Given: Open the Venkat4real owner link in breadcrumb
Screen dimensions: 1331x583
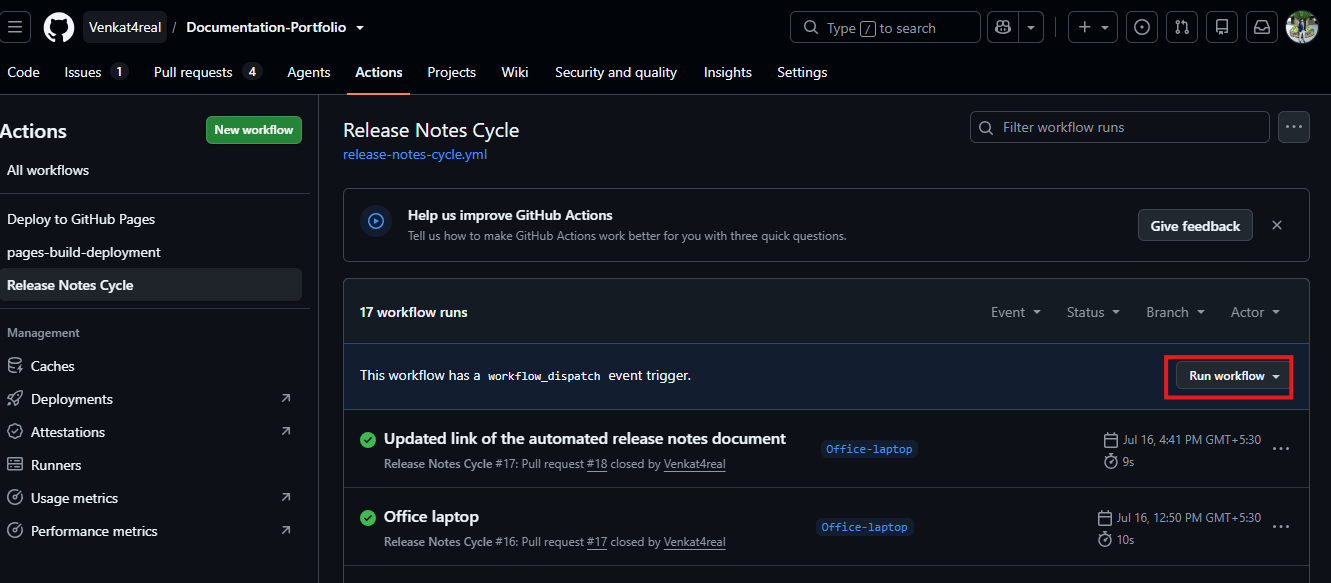Looking at the screenshot, I should click(125, 27).
